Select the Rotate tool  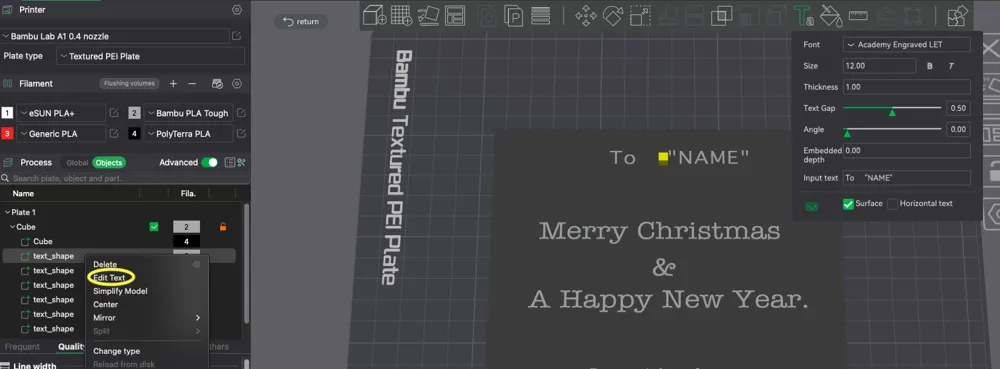click(x=612, y=15)
